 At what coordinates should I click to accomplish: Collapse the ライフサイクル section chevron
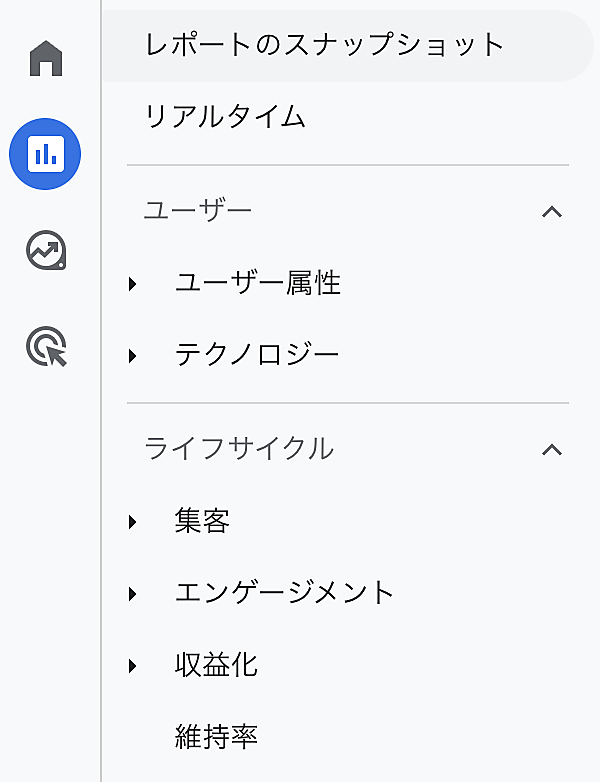click(551, 449)
